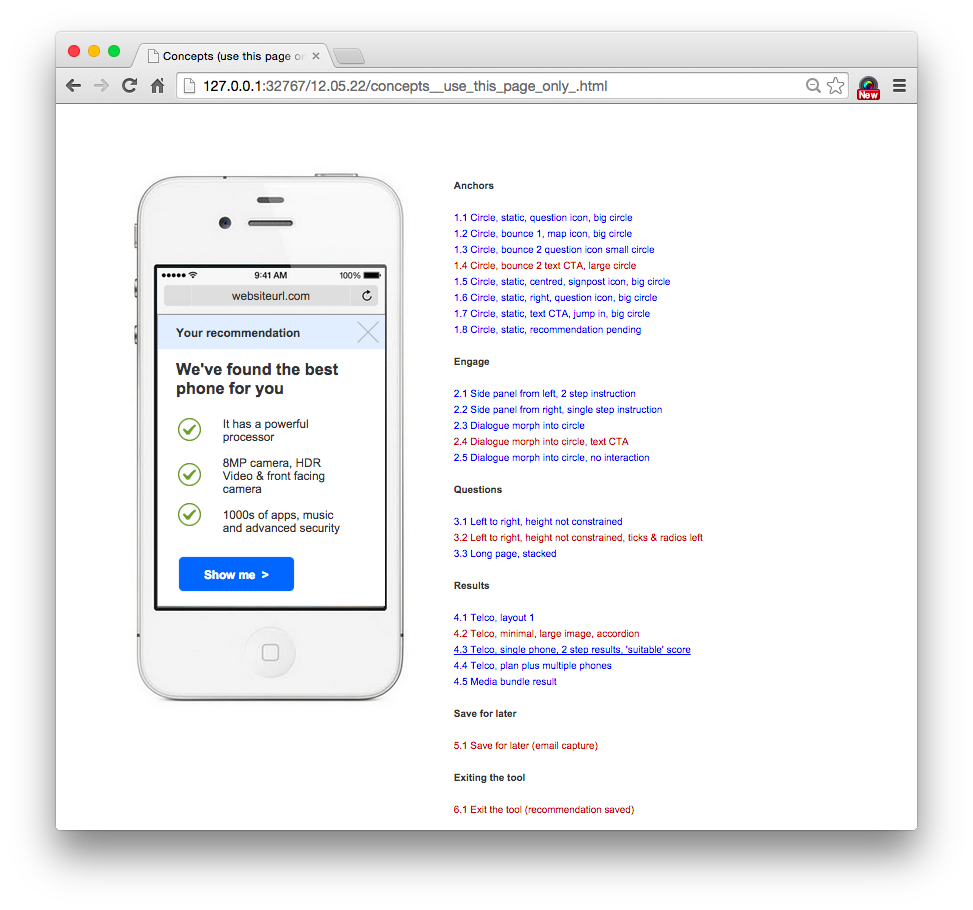Select the Concepts browser tab
The width and height of the screenshot is (973, 910).
click(x=233, y=56)
